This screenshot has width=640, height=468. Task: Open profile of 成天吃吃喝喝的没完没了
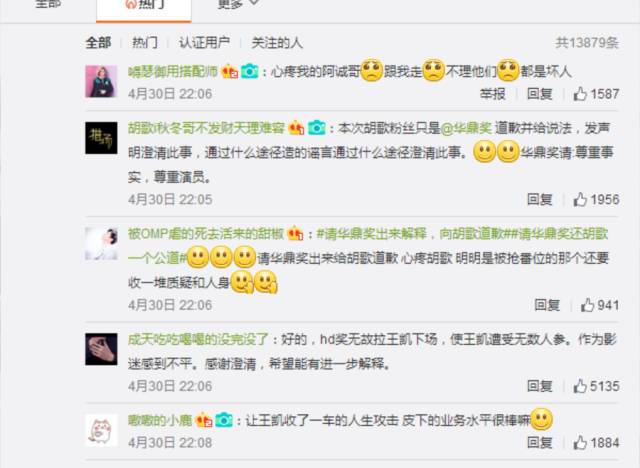coord(198,339)
